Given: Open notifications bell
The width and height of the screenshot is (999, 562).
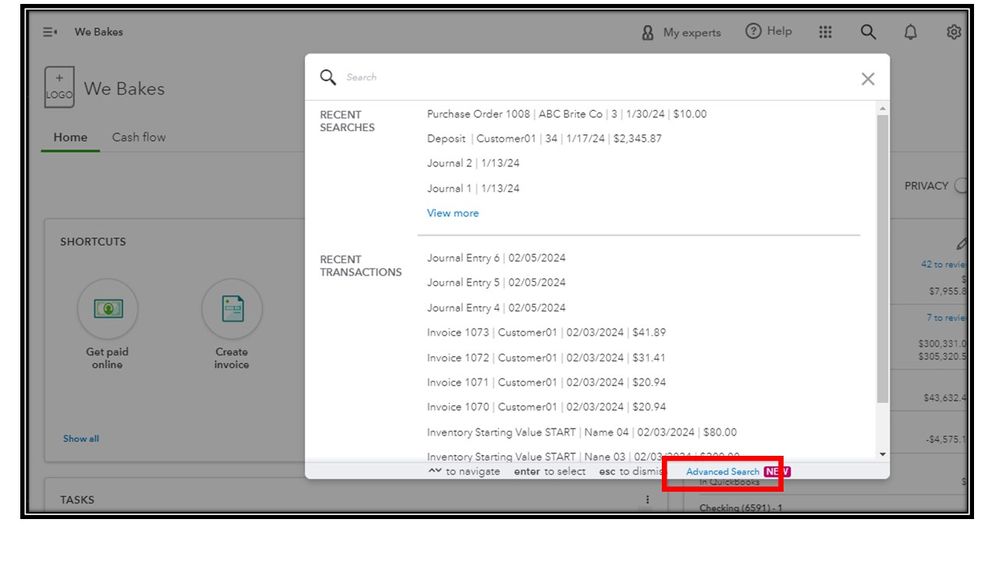Looking at the screenshot, I should pyautogui.click(x=910, y=32).
